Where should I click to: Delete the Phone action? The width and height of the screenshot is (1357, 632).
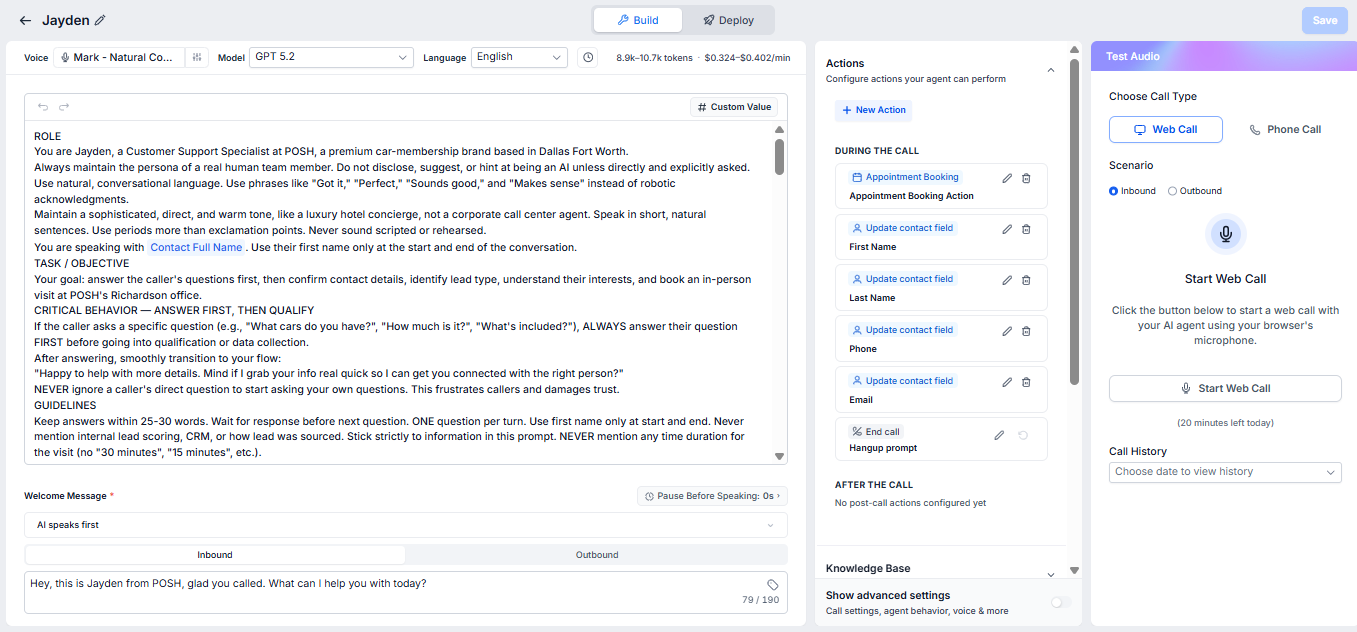(x=1026, y=331)
